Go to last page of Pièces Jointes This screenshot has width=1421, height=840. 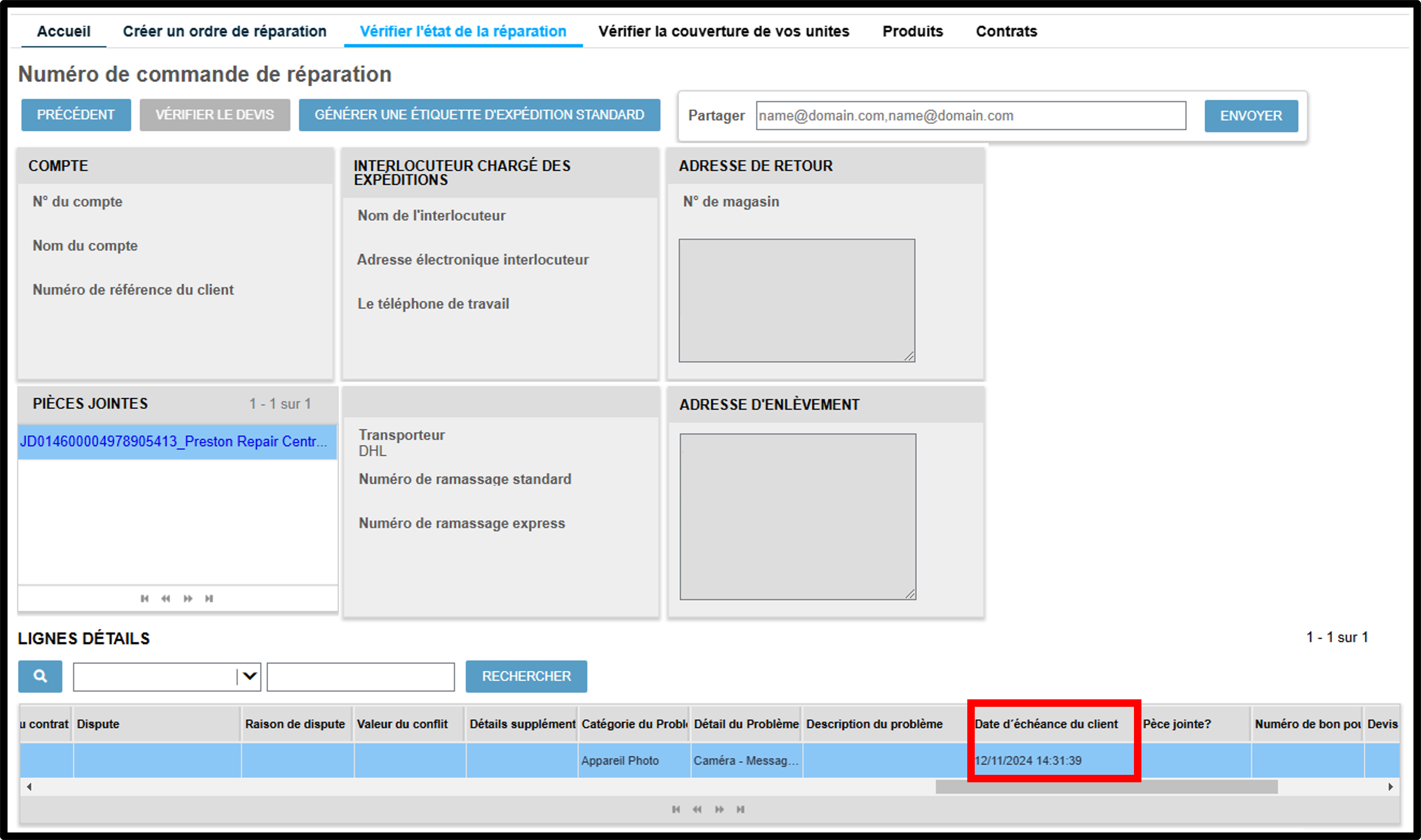209,598
